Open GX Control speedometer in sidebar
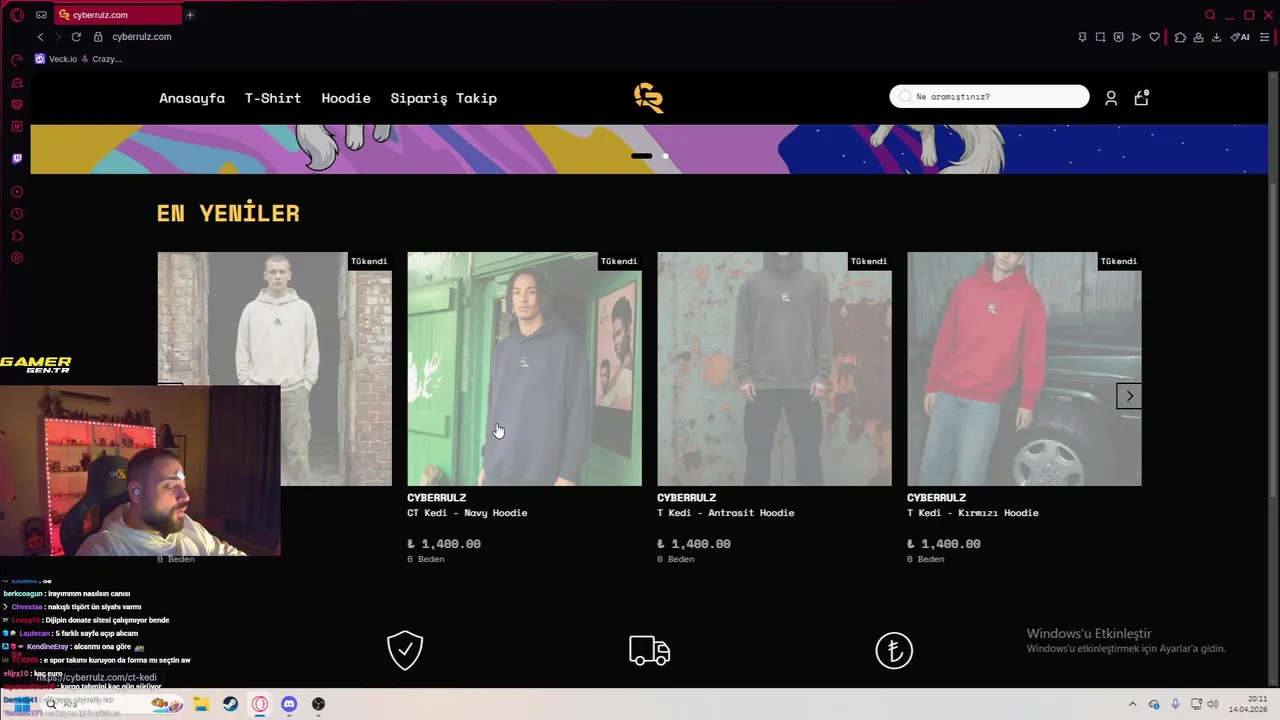This screenshot has height=720, width=1280. (x=17, y=61)
